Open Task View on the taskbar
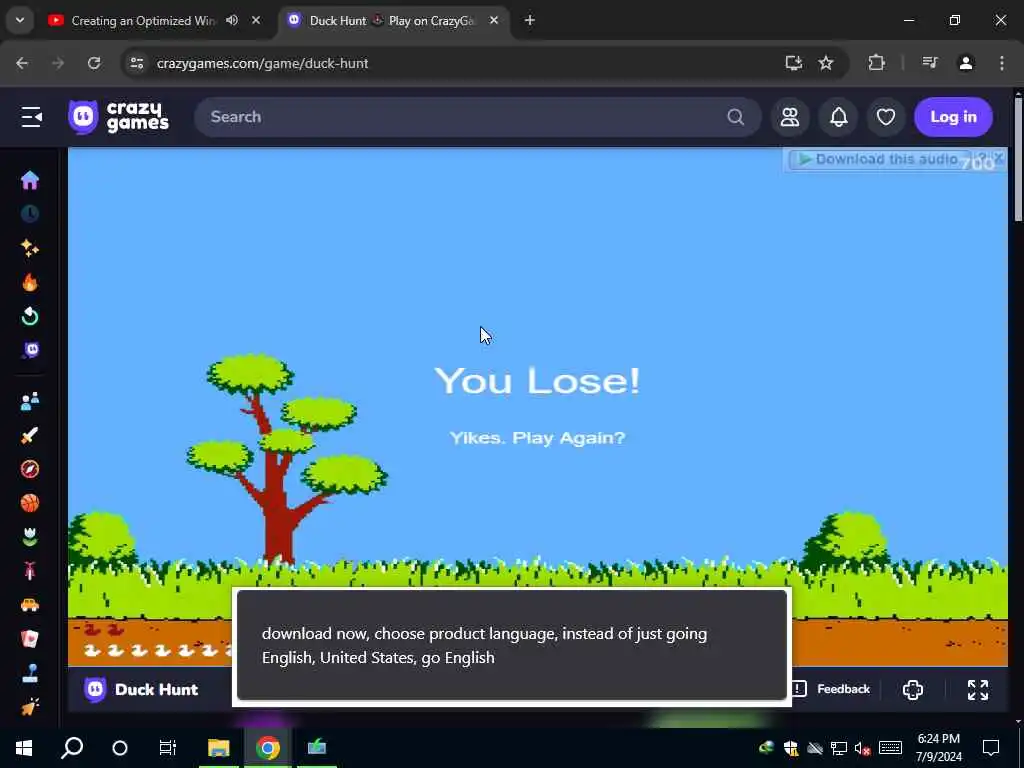Screen dimensions: 1024x768 [168, 748]
